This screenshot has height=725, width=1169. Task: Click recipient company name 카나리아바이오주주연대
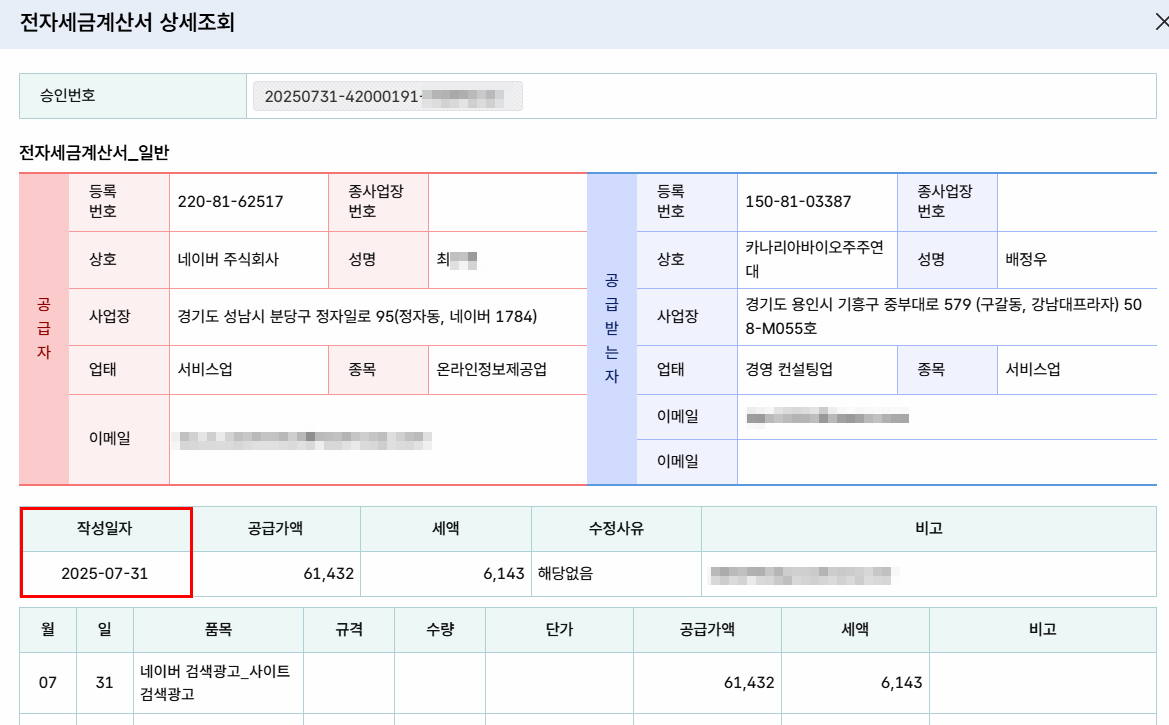click(814, 259)
